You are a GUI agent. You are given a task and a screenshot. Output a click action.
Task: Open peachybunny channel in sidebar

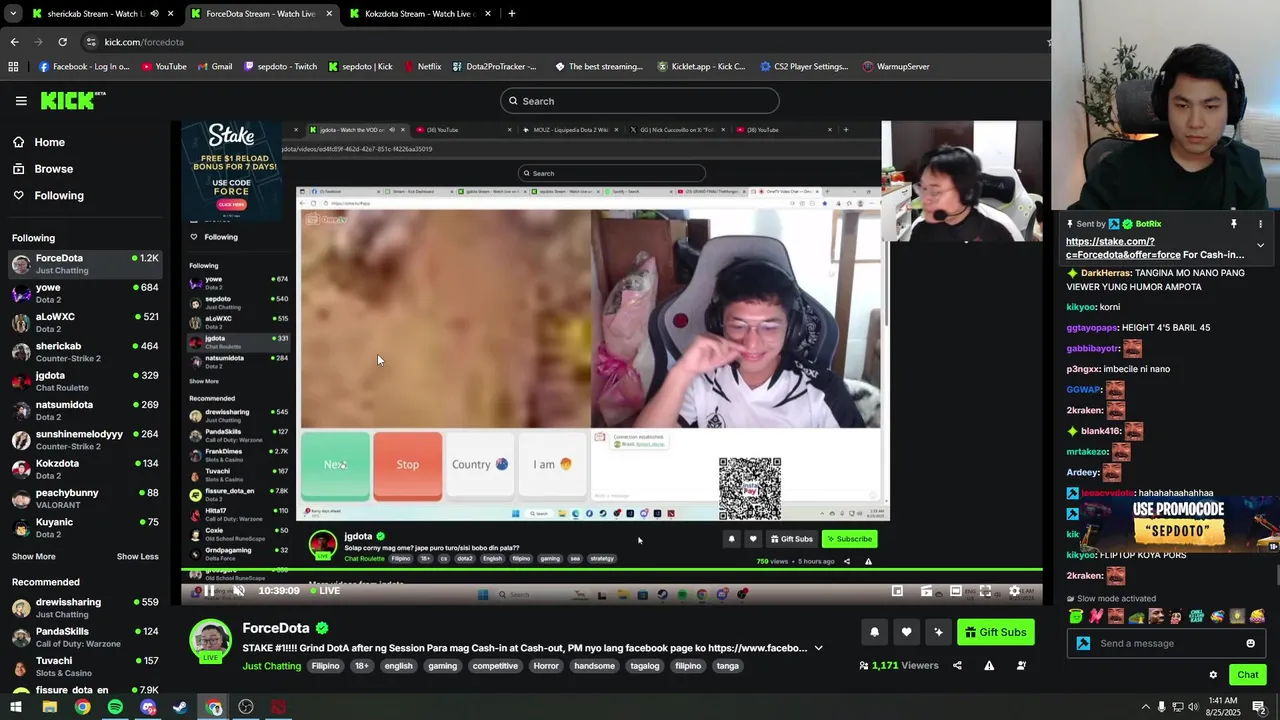(85, 498)
